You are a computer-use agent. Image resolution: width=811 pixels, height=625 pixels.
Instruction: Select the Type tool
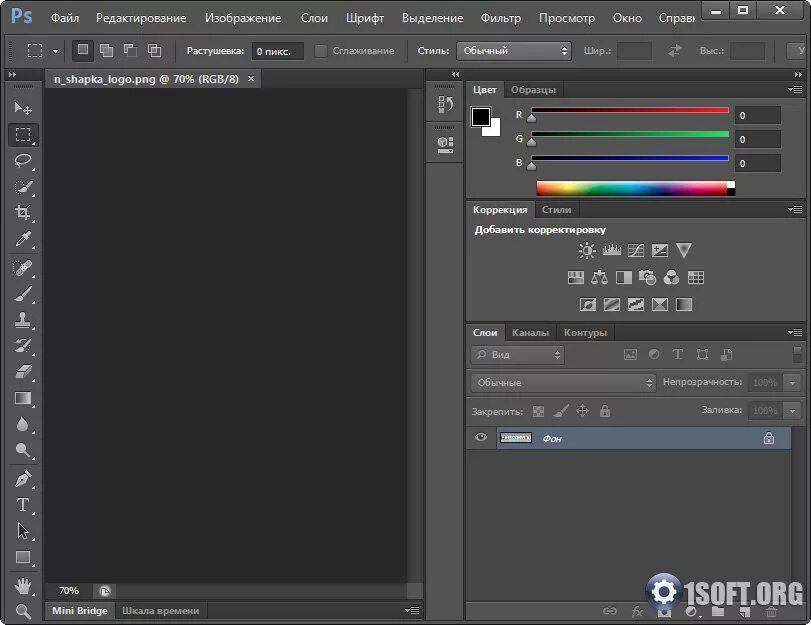tap(23, 505)
